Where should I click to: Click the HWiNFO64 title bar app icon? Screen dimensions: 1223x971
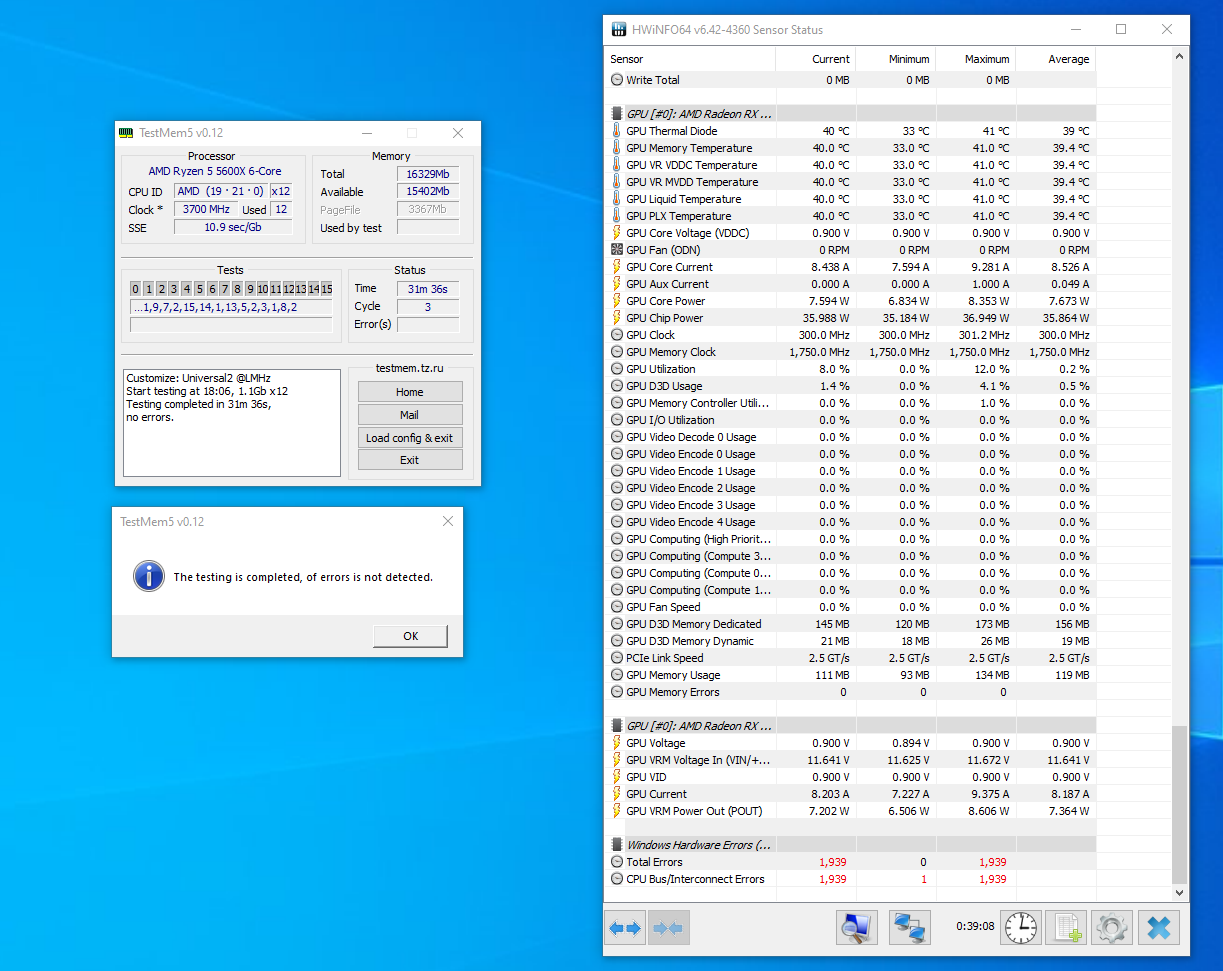tap(619, 29)
